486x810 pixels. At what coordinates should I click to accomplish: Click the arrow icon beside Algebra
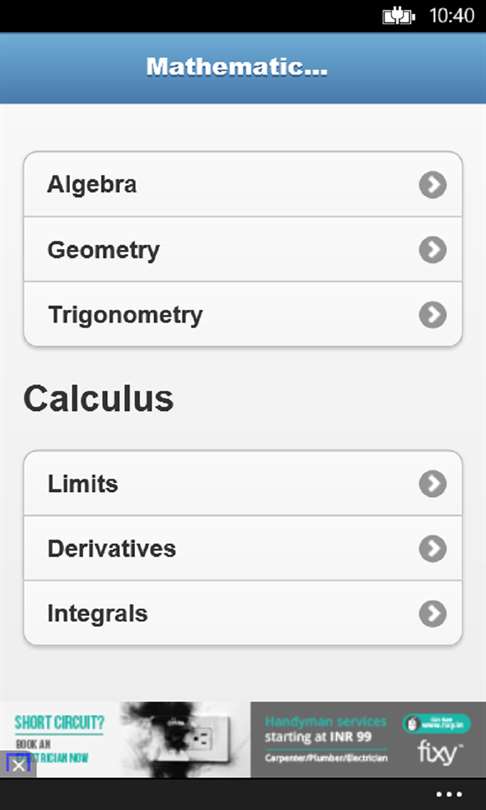point(432,184)
